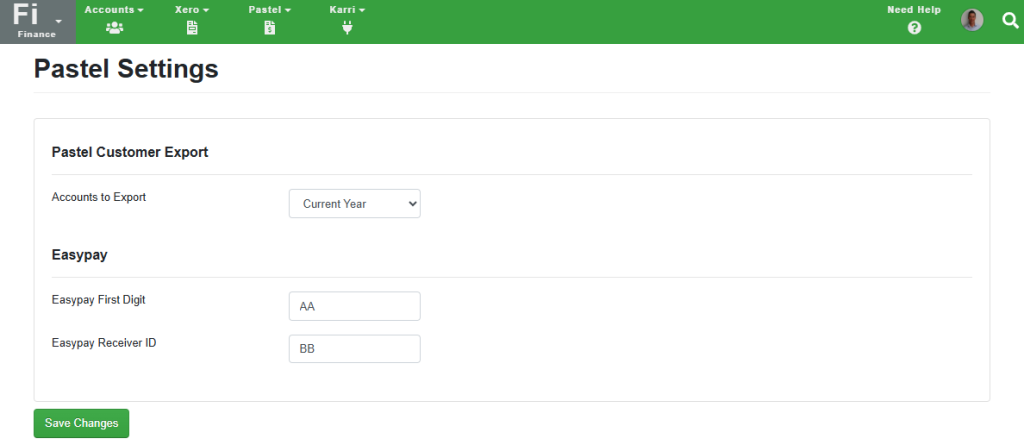Viewport: 1024px width, 445px height.
Task: Open the Pastel menu
Action: 270,10
